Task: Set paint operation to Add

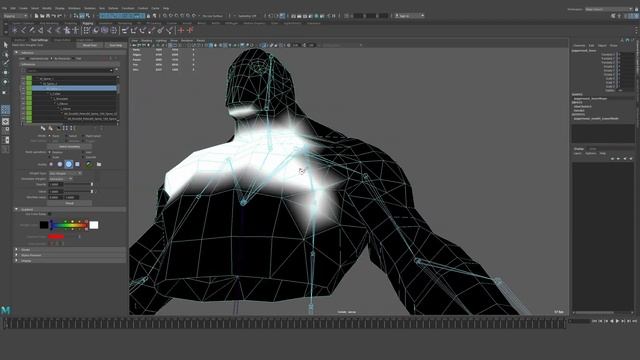Action: click(83, 152)
